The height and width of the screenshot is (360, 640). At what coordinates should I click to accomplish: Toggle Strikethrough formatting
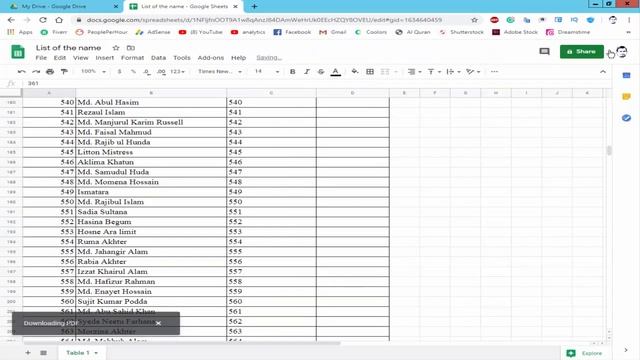click(x=321, y=72)
